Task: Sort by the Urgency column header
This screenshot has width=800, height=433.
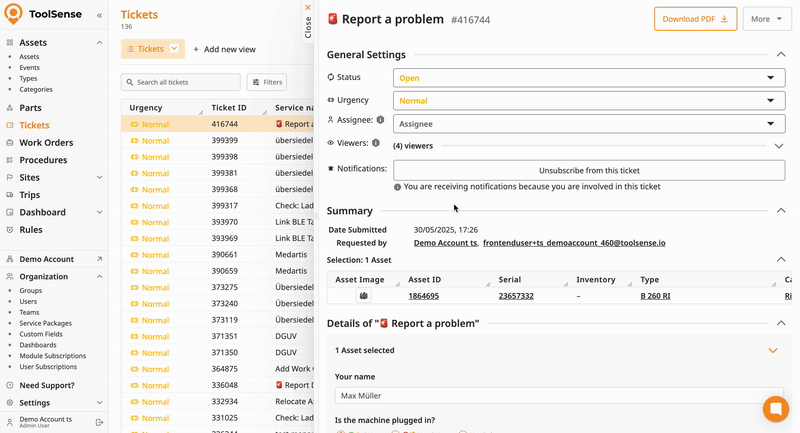Action: (x=145, y=108)
